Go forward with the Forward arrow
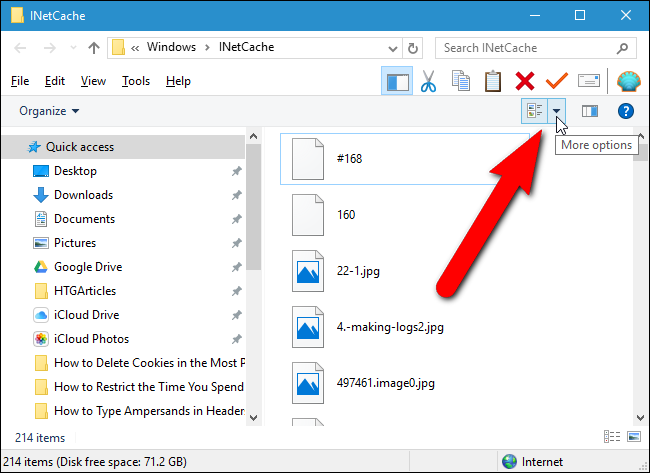Image resolution: width=650 pixels, height=473 pixels. coord(50,48)
